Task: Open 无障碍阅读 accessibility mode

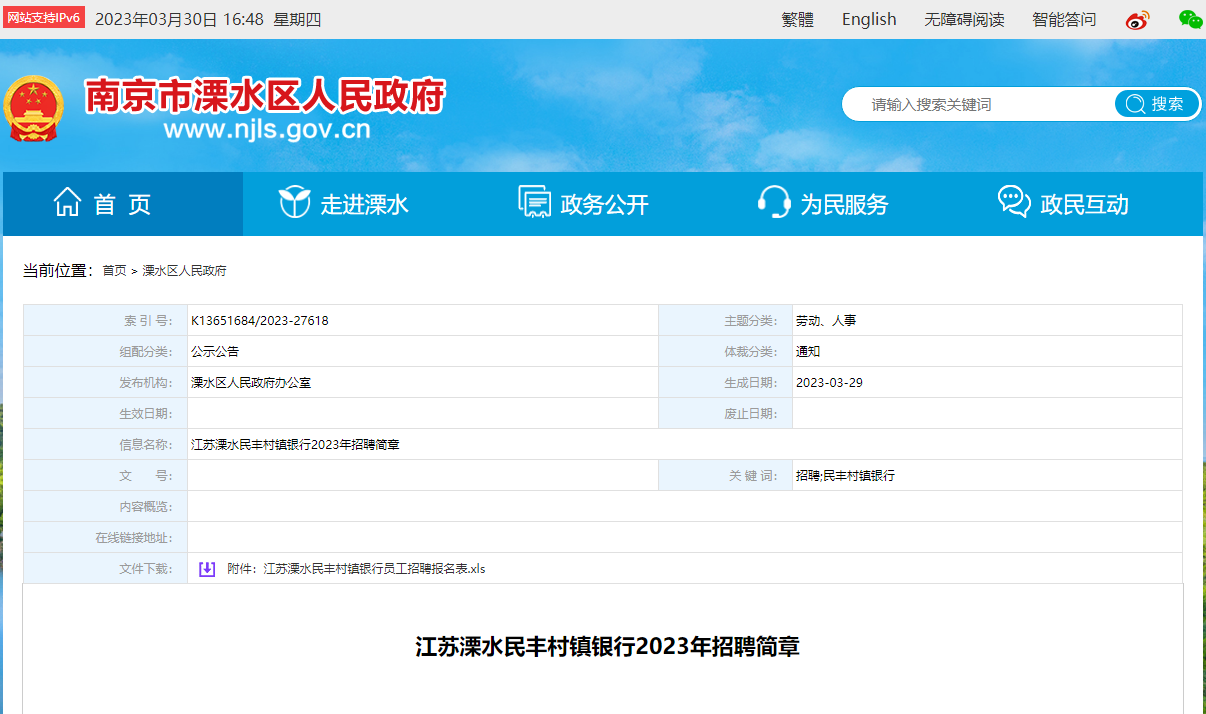Action: click(x=963, y=20)
